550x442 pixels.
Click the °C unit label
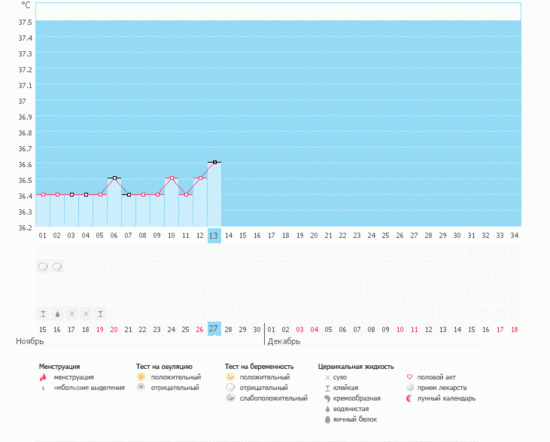pyautogui.click(x=26, y=5)
